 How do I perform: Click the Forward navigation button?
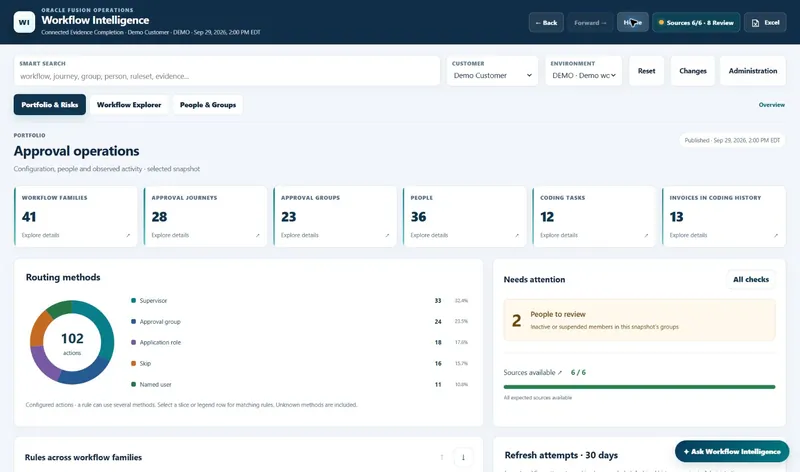coord(590,22)
